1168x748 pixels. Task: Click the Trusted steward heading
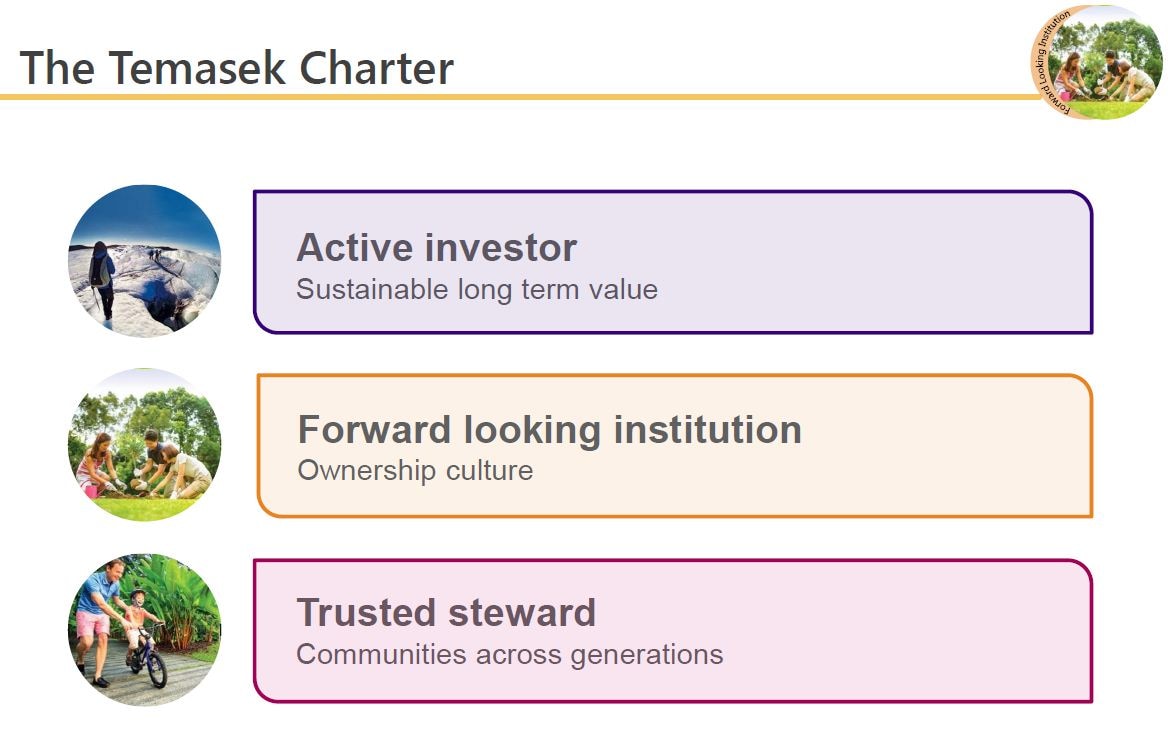click(446, 613)
